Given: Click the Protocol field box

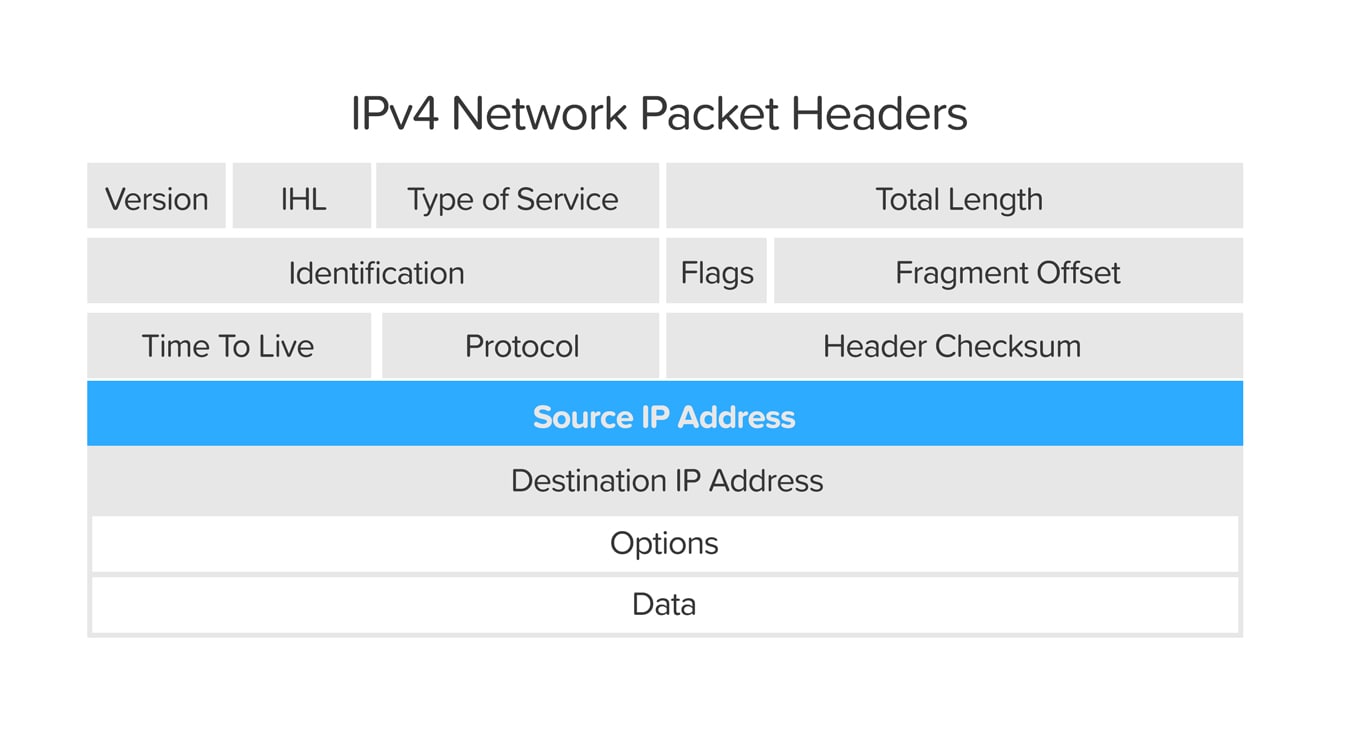Looking at the screenshot, I should [x=521, y=346].
